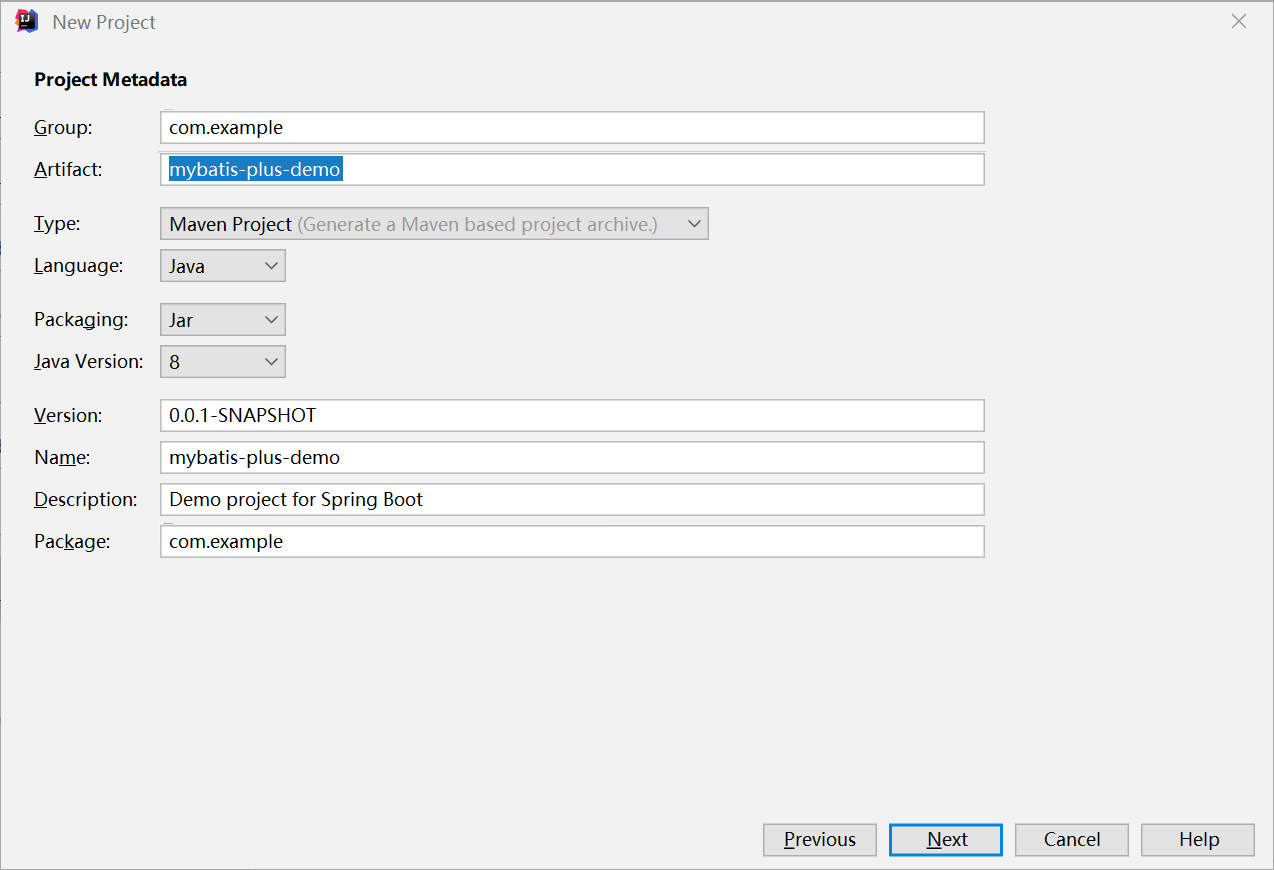Go back with the Previous button
The width and height of the screenshot is (1274, 870).
819,839
